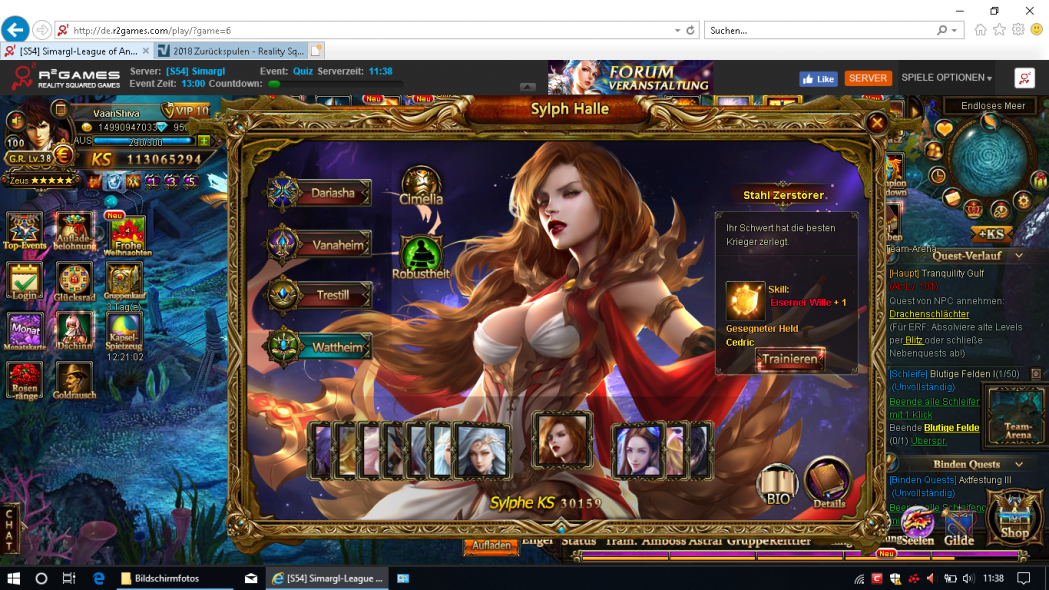Open the Spiele Optionen dropdown
The image size is (1049, 590).
pyautogui.click(x=946, y=78)
